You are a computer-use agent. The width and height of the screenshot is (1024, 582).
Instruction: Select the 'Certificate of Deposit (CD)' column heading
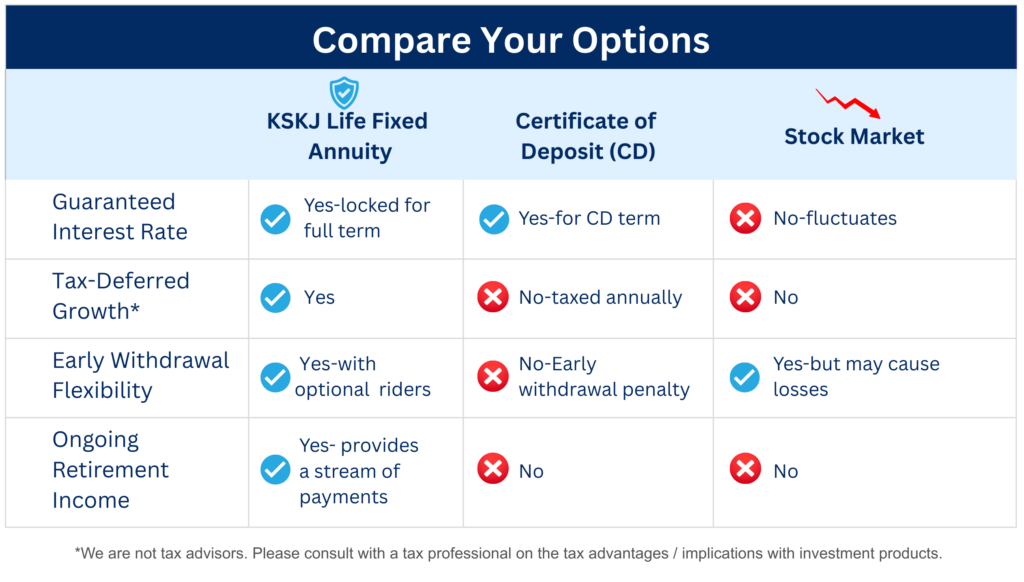tap(586, 136)
